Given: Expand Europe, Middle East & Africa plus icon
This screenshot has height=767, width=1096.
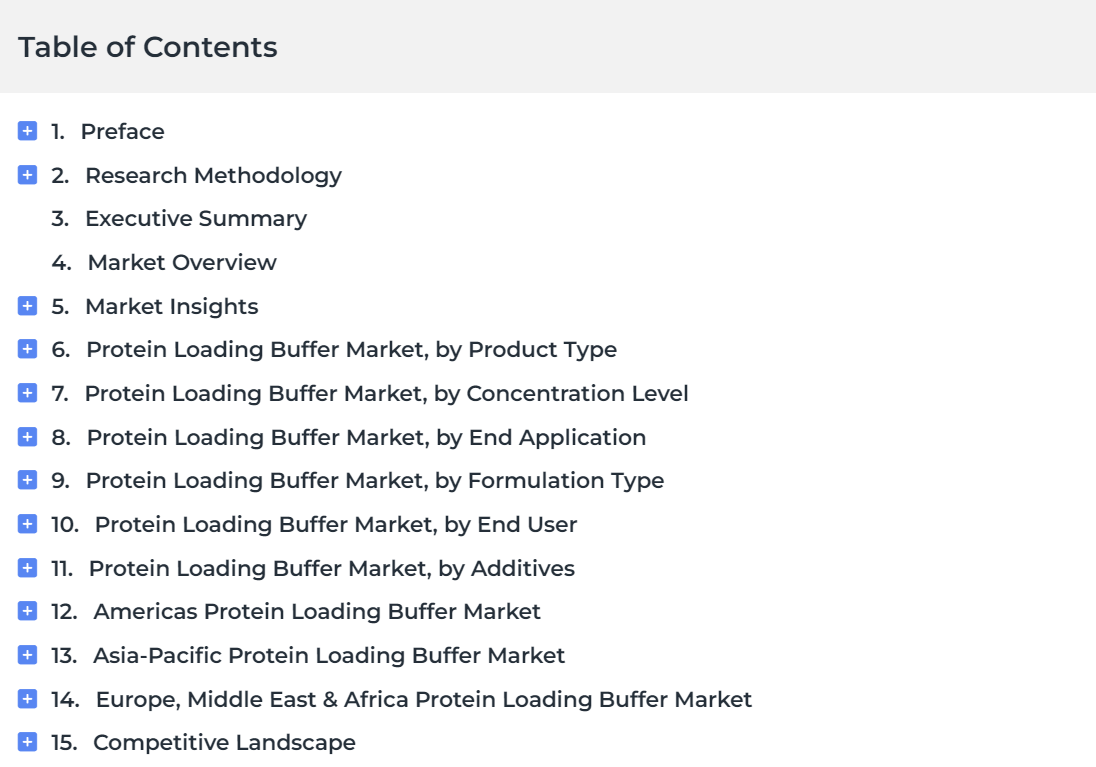Looking at the screenshot, I should click(x=27, y=698).
